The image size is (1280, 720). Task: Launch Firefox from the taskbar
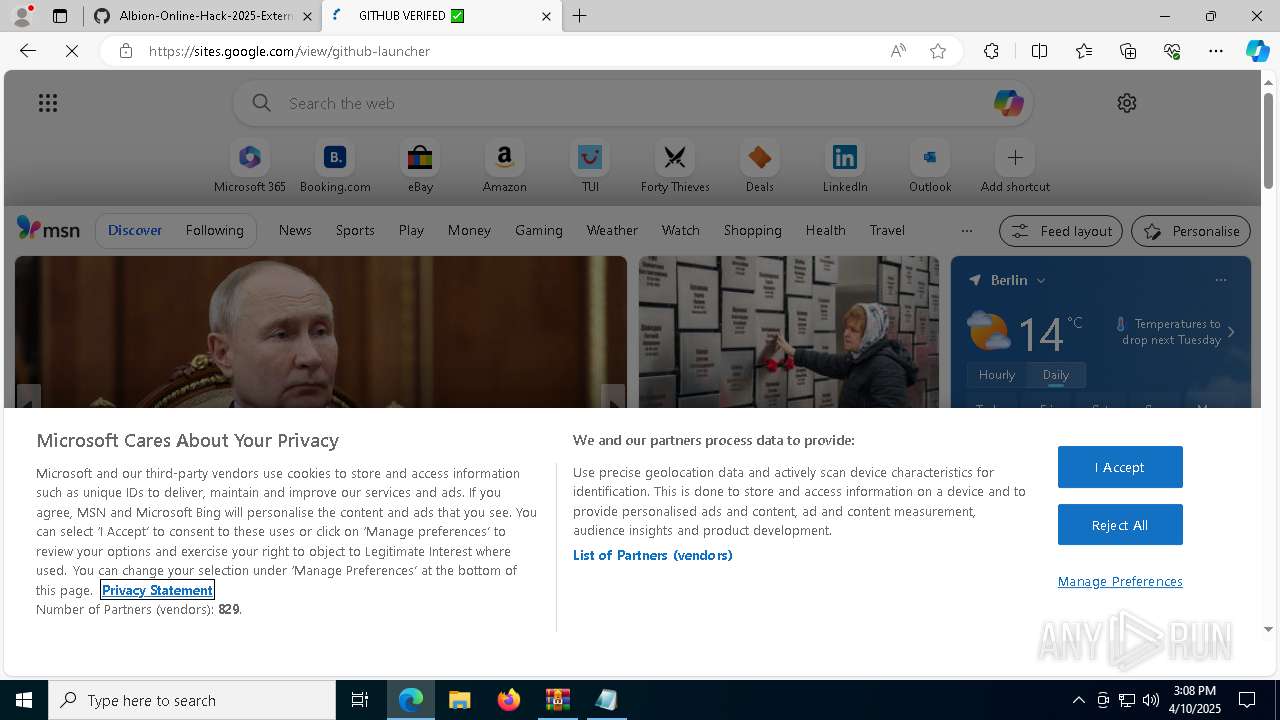coord(509,700)
